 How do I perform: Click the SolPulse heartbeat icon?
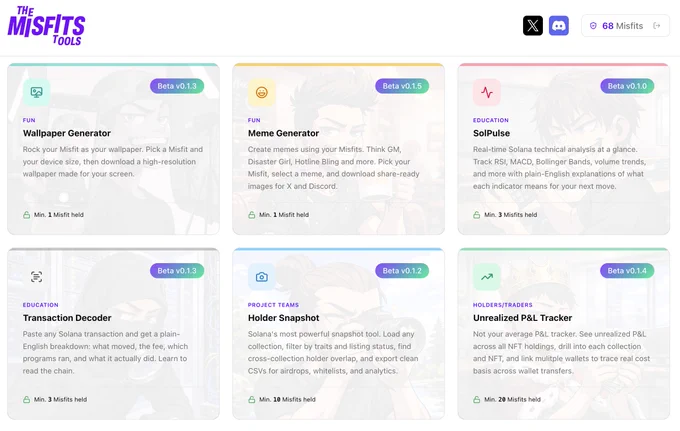487,92
